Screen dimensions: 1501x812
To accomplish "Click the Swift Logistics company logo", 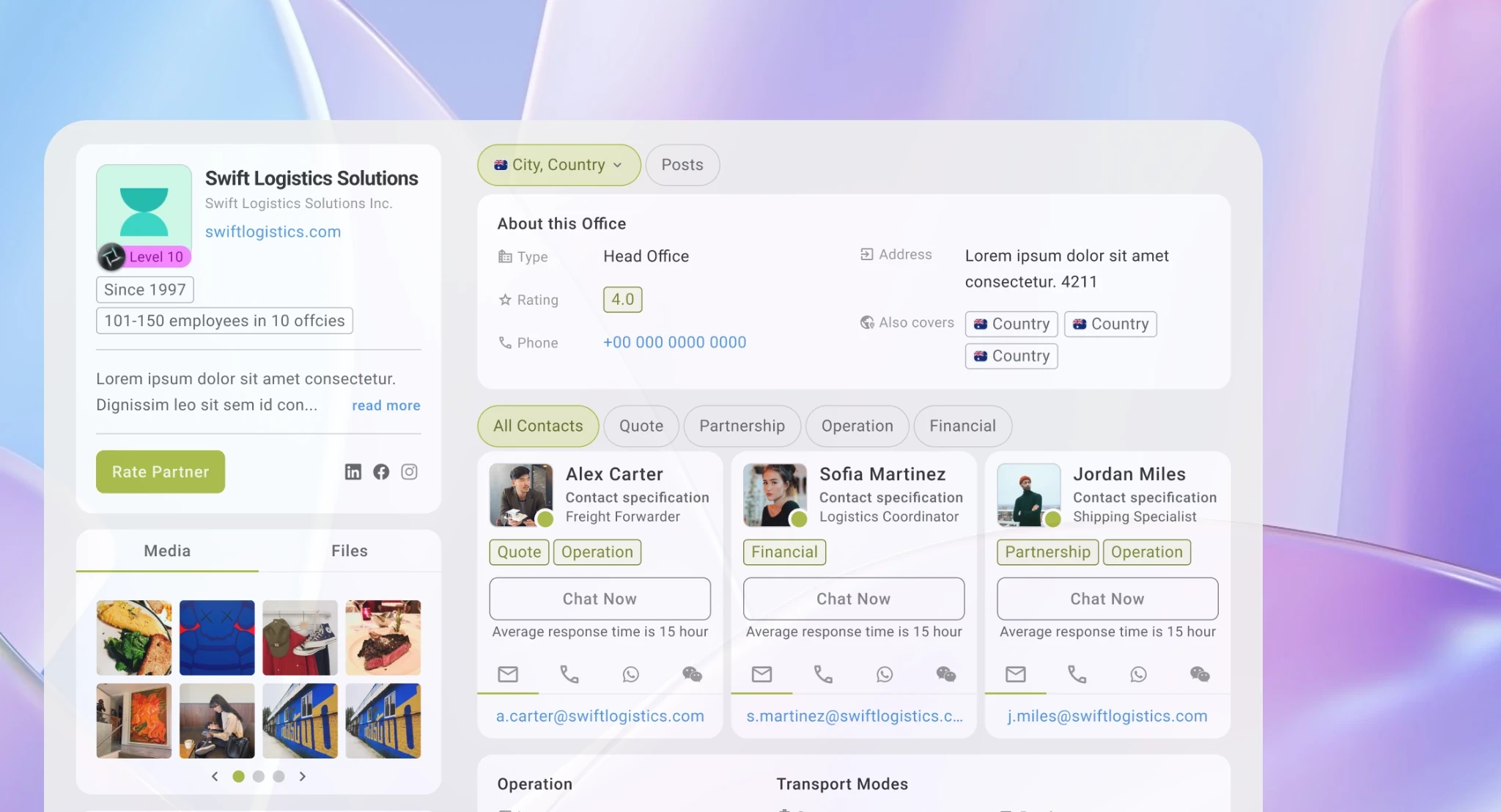I will 144,212.
